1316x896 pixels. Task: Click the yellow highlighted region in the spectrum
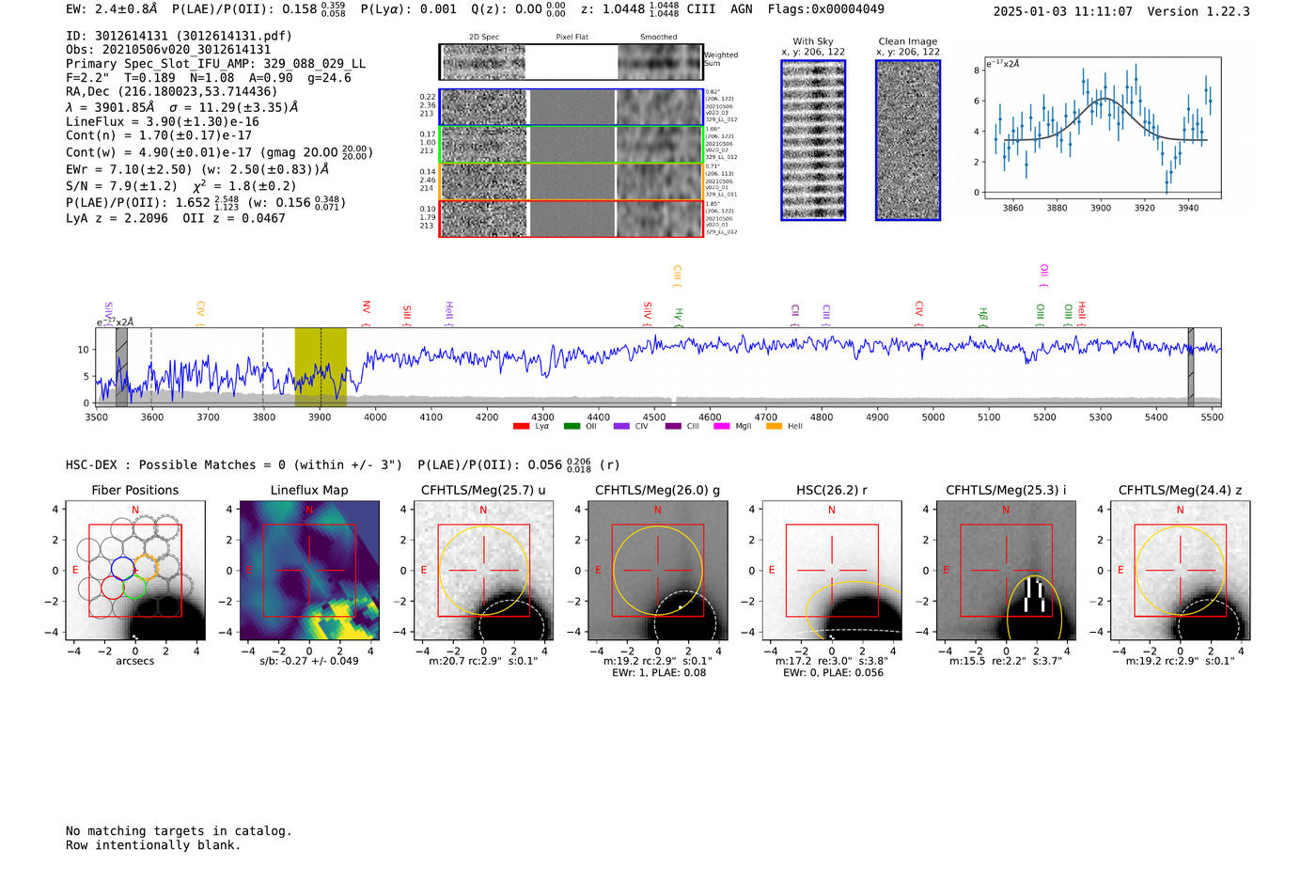[x=321, y=367]
